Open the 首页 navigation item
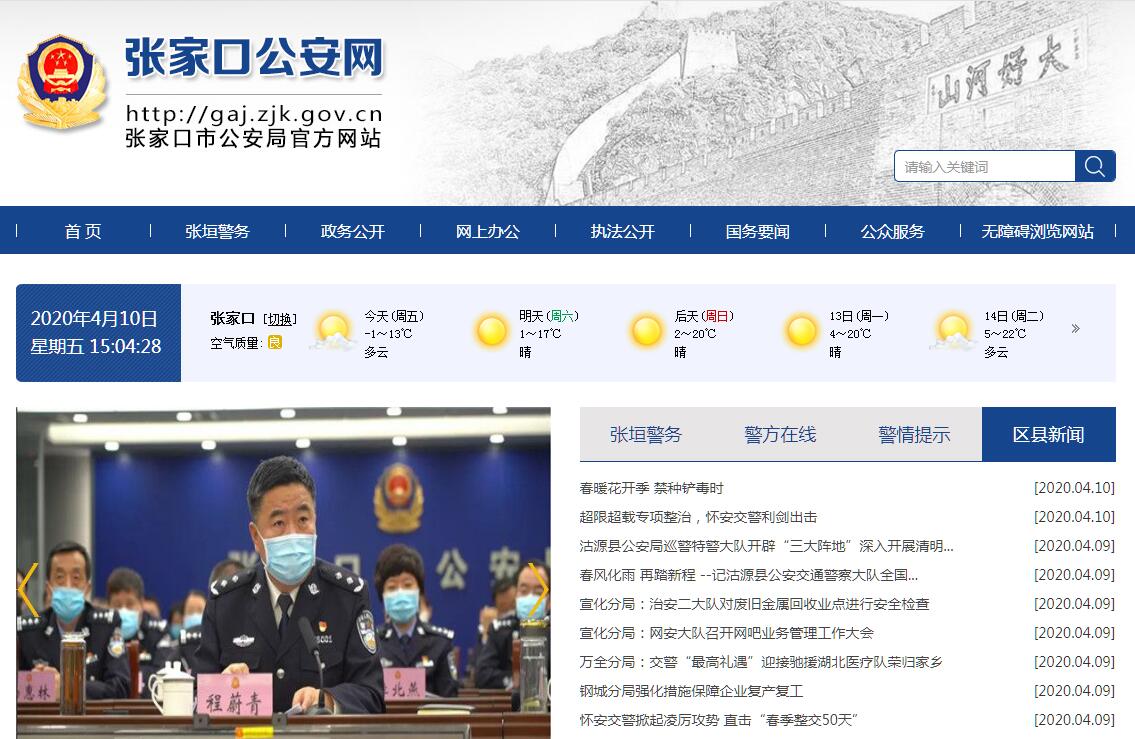Image resolution: width=1135 pixels, height=739 pixels. [x=83, y=231]
